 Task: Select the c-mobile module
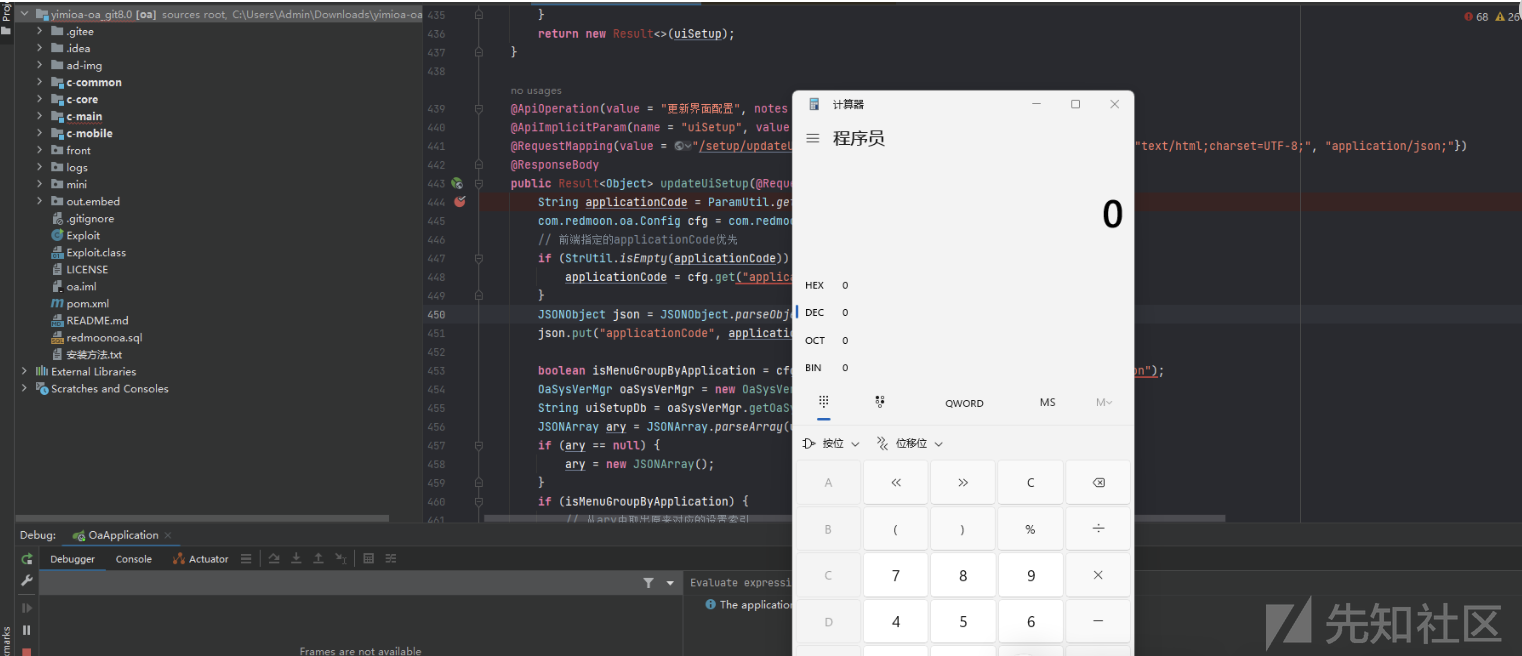(x=89, y=133)
